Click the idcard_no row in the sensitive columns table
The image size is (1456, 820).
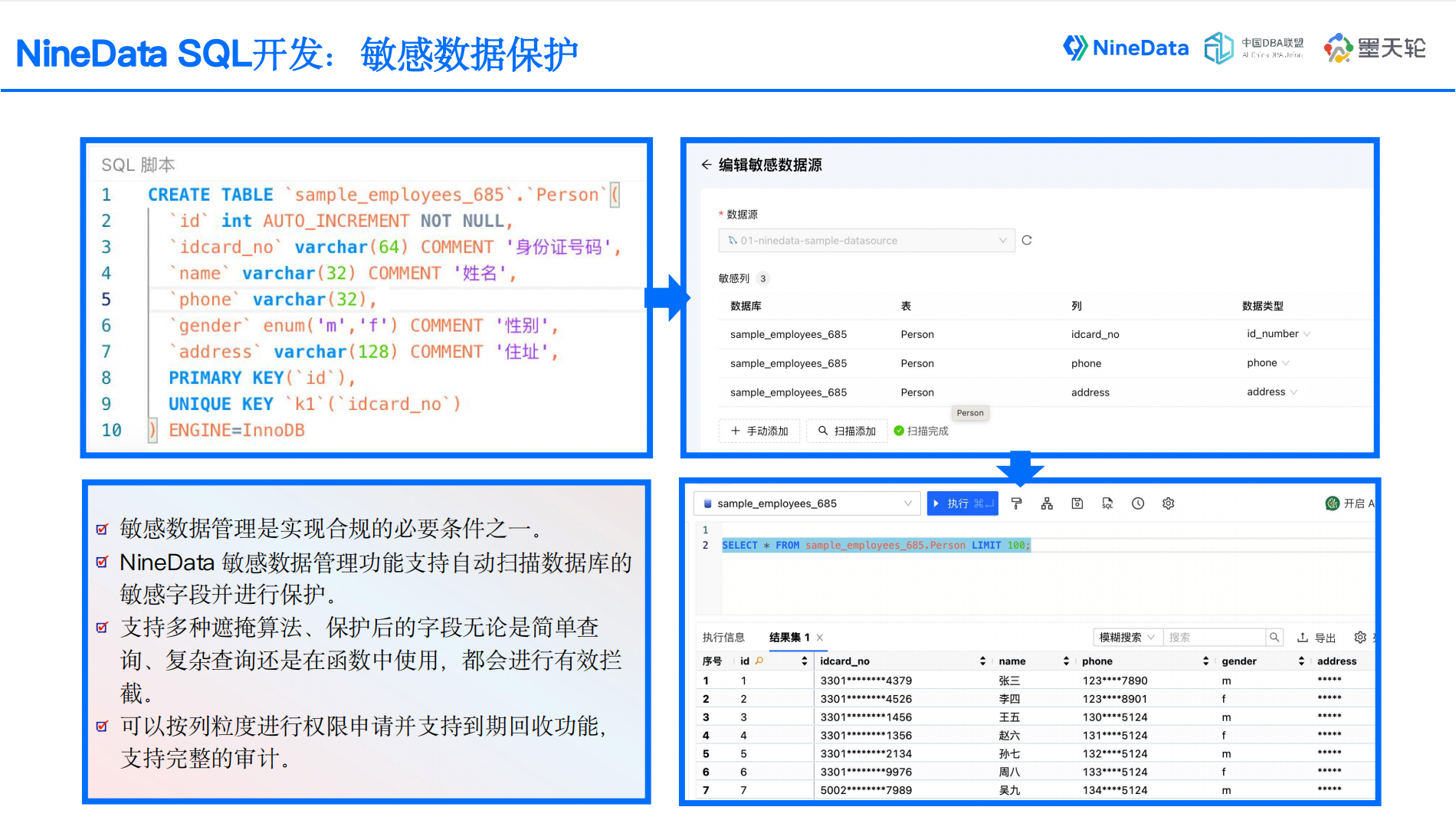tap(1046, 334)
